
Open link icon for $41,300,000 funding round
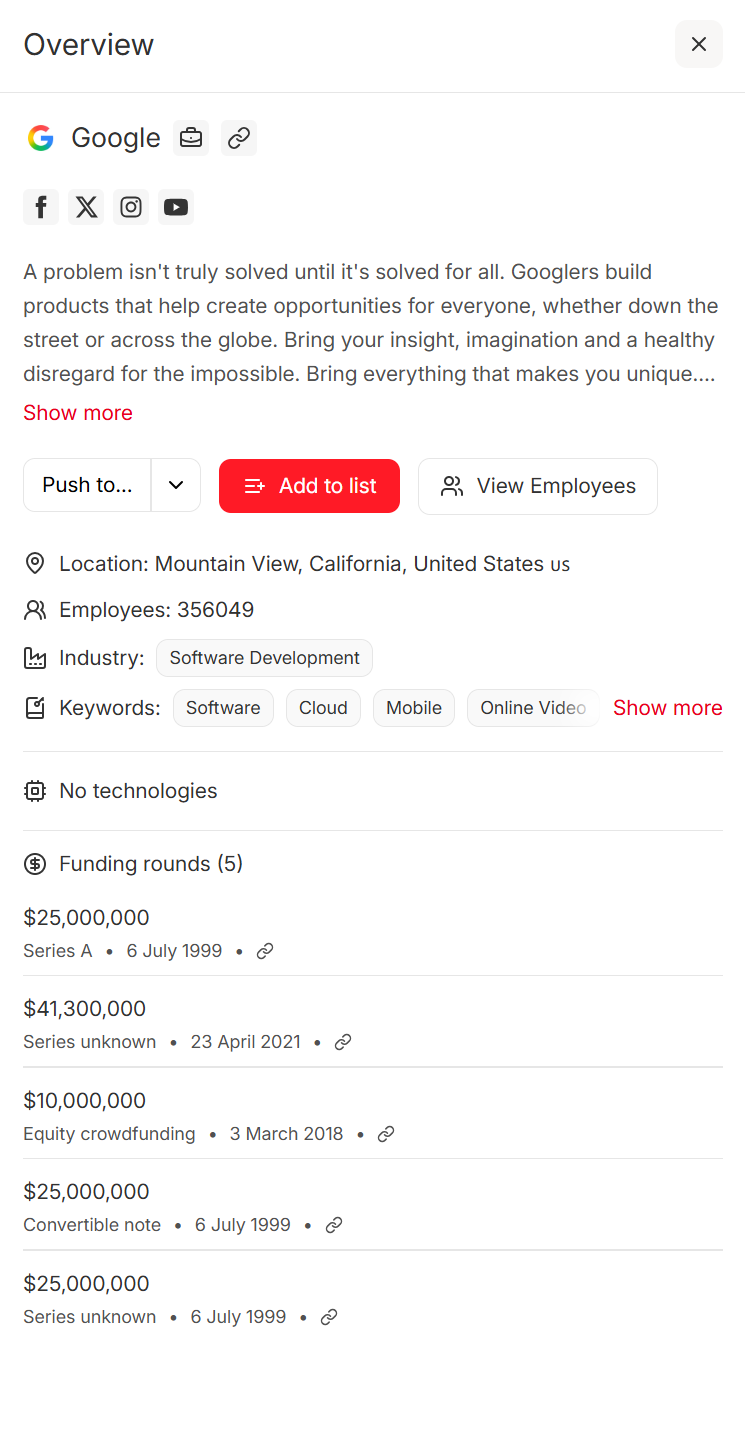(x=343, y=1042)
